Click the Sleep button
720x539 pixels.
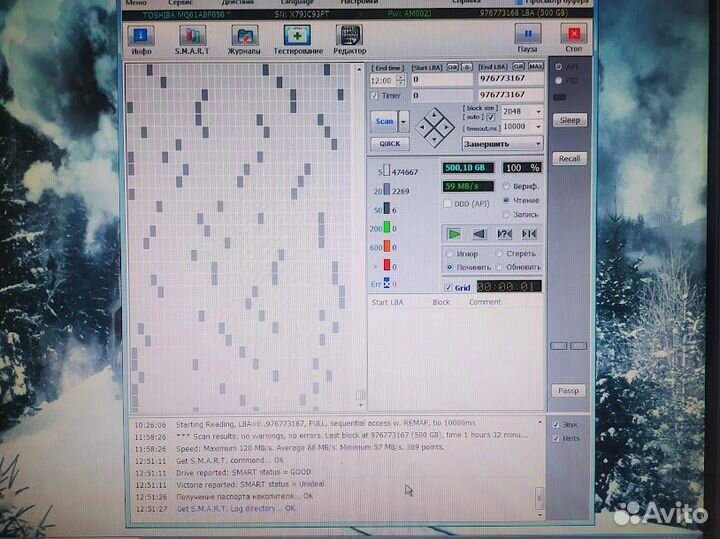coord(569,120)
